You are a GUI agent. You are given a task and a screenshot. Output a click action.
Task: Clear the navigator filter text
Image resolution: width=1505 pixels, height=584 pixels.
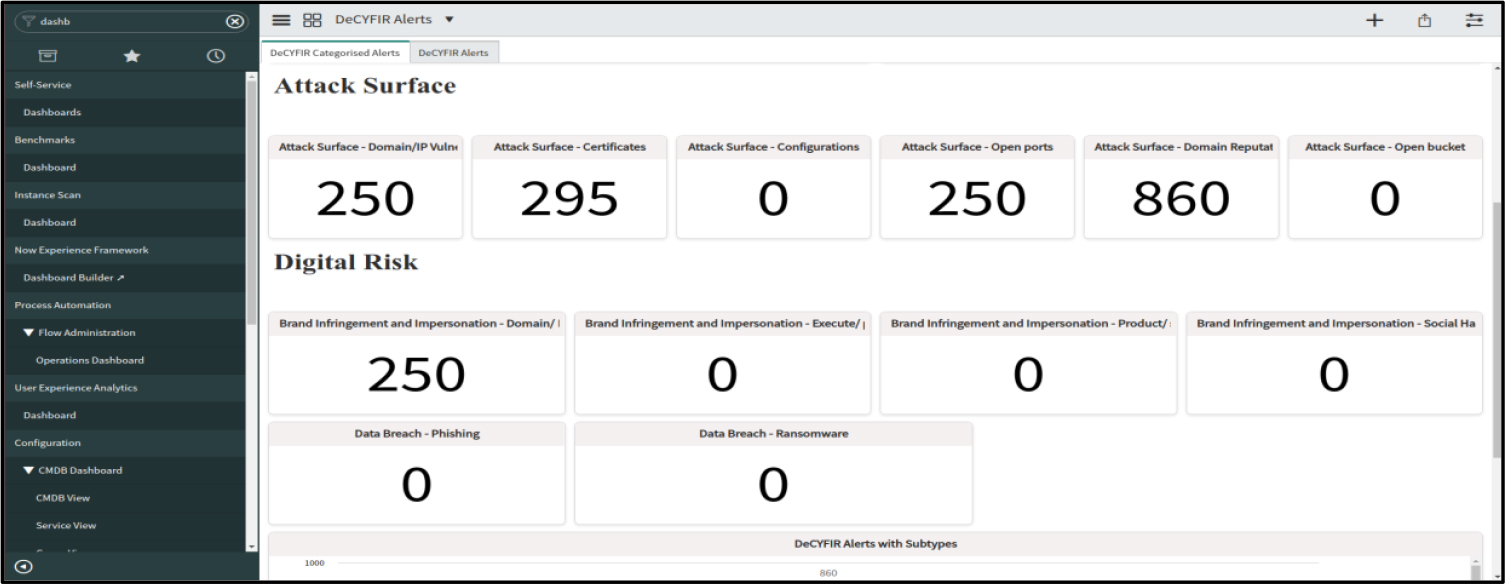click(233, 20)
